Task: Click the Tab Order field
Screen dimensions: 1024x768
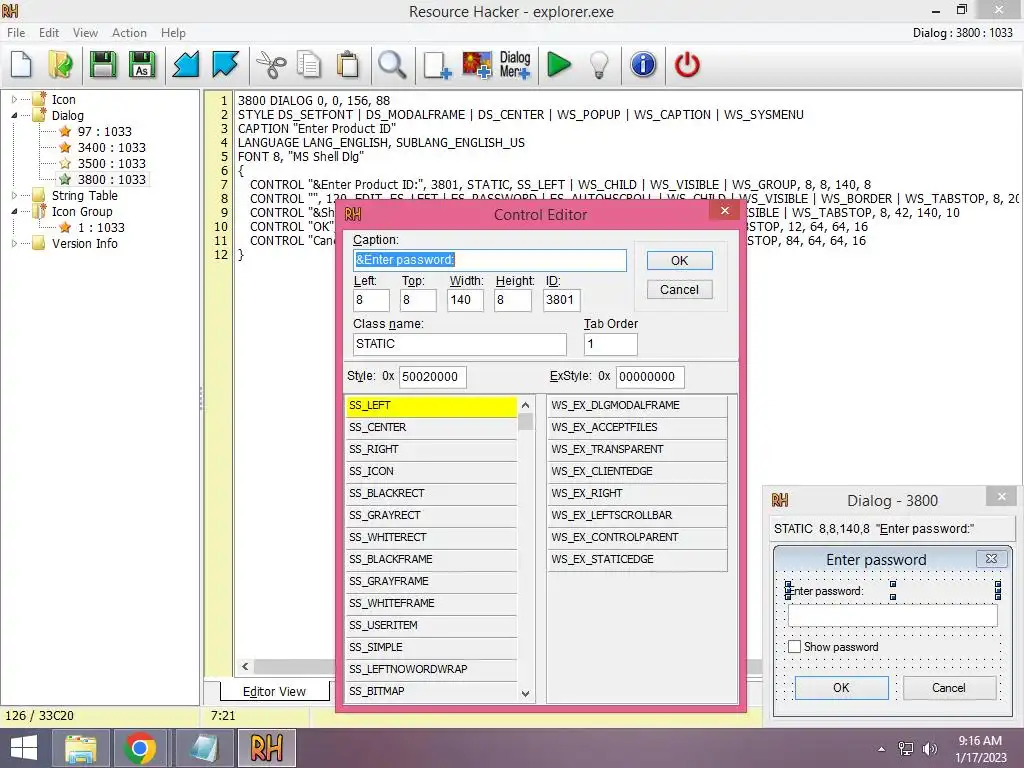Action: tap(611, 344)
